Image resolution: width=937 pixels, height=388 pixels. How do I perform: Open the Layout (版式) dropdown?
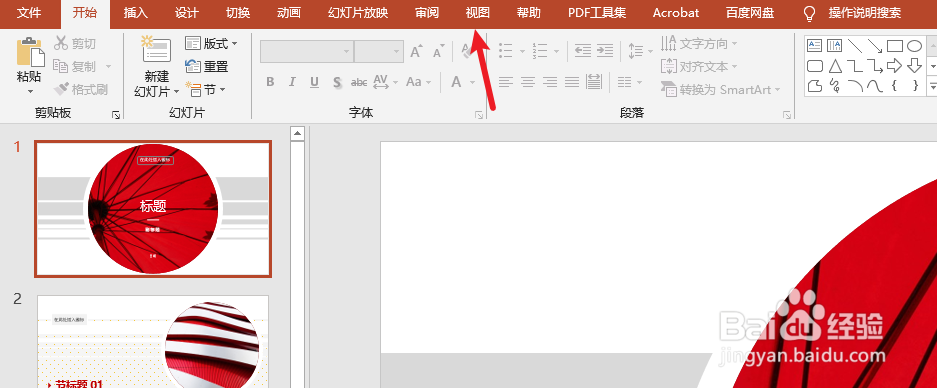(x=211, y=43)
